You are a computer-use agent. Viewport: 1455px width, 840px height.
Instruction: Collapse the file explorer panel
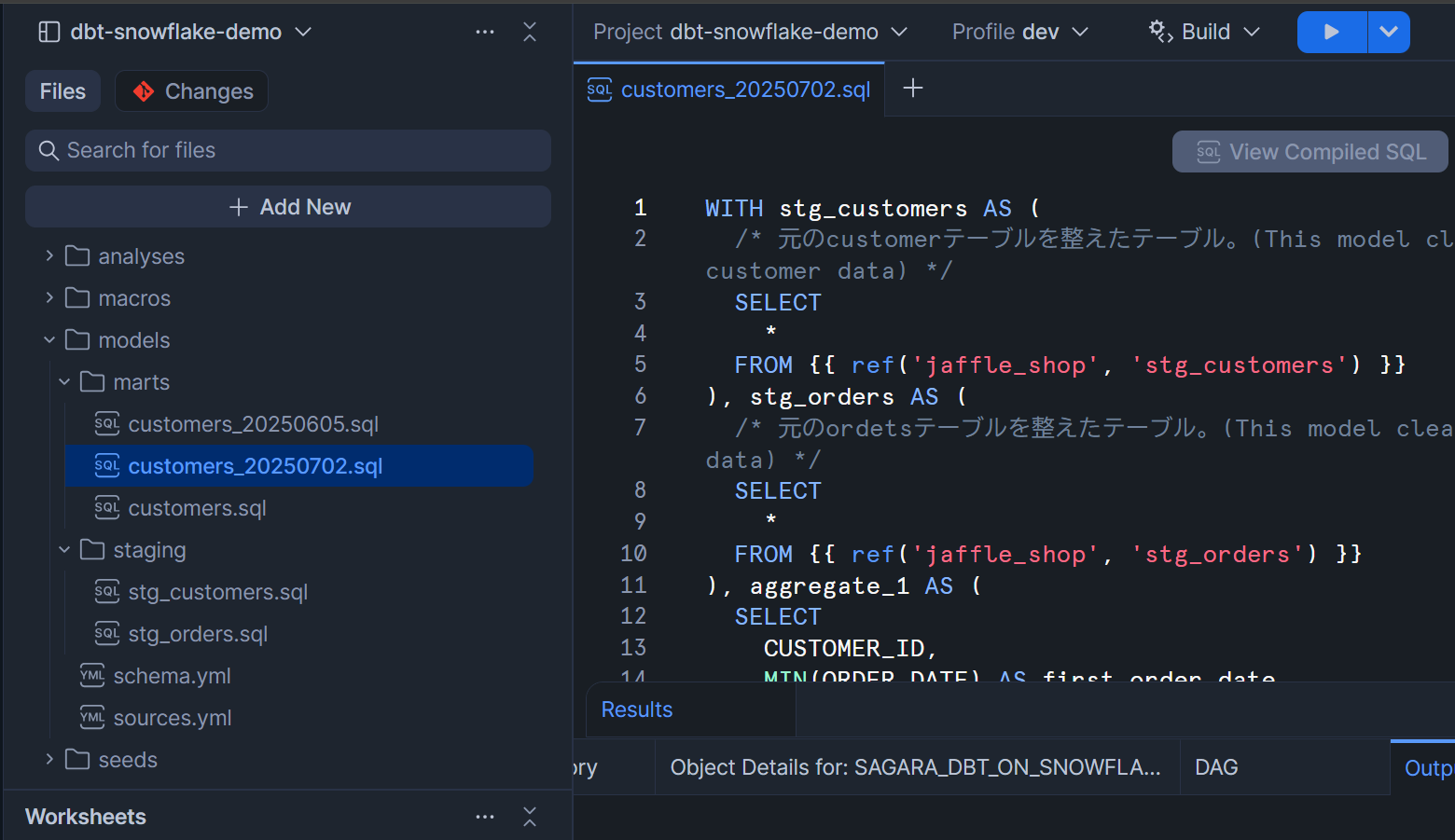(530, 32)
